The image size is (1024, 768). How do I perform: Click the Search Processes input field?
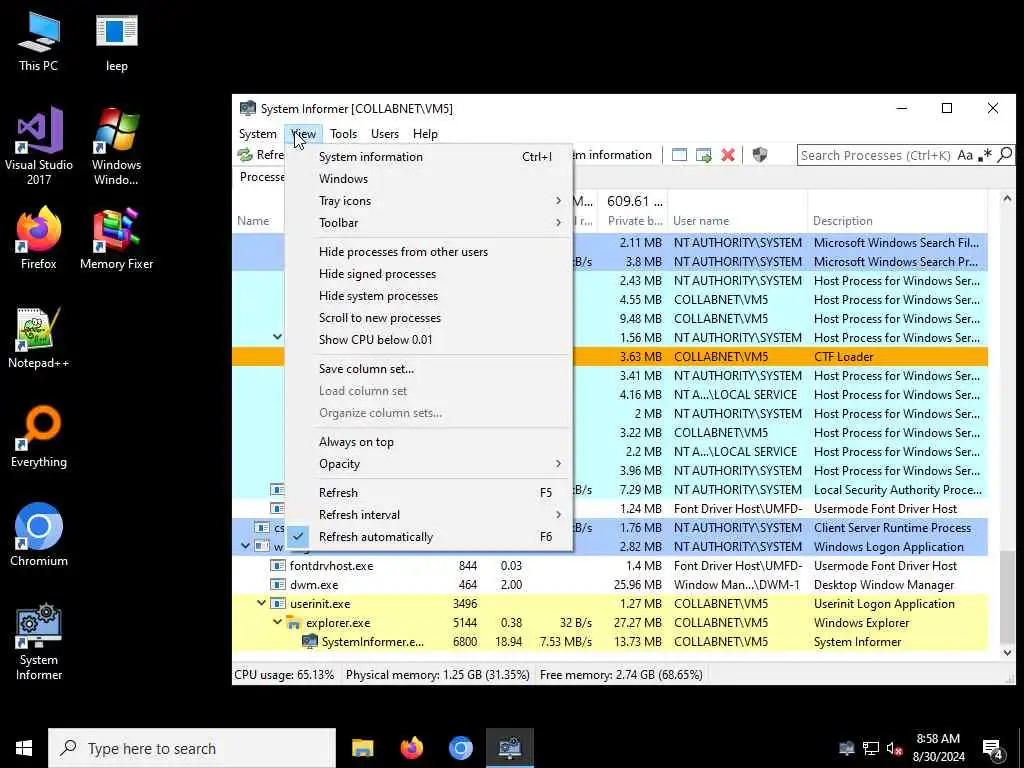[875, 155]
